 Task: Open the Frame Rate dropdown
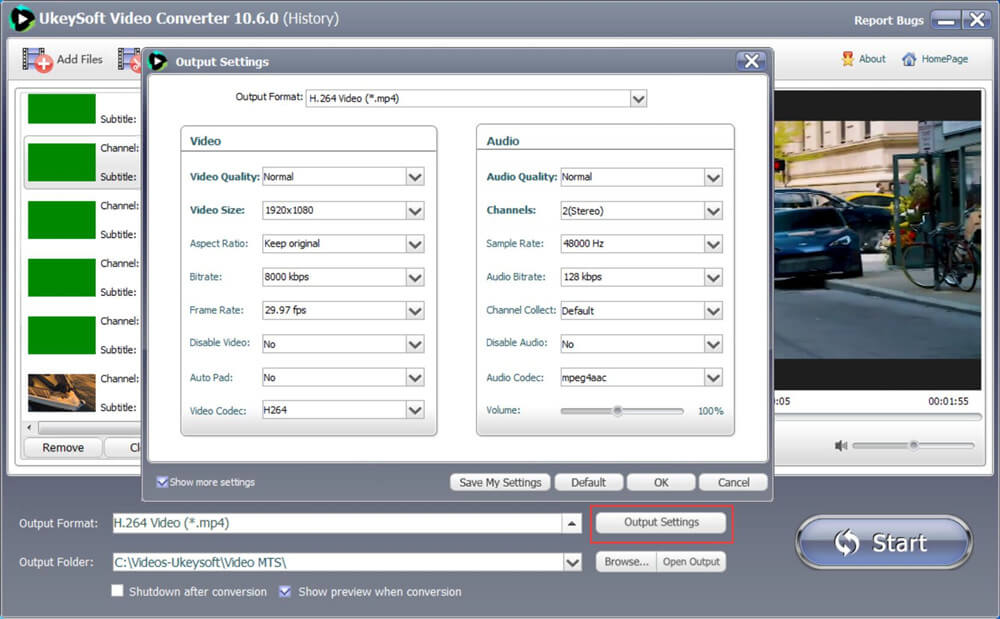tap(343, 310)
